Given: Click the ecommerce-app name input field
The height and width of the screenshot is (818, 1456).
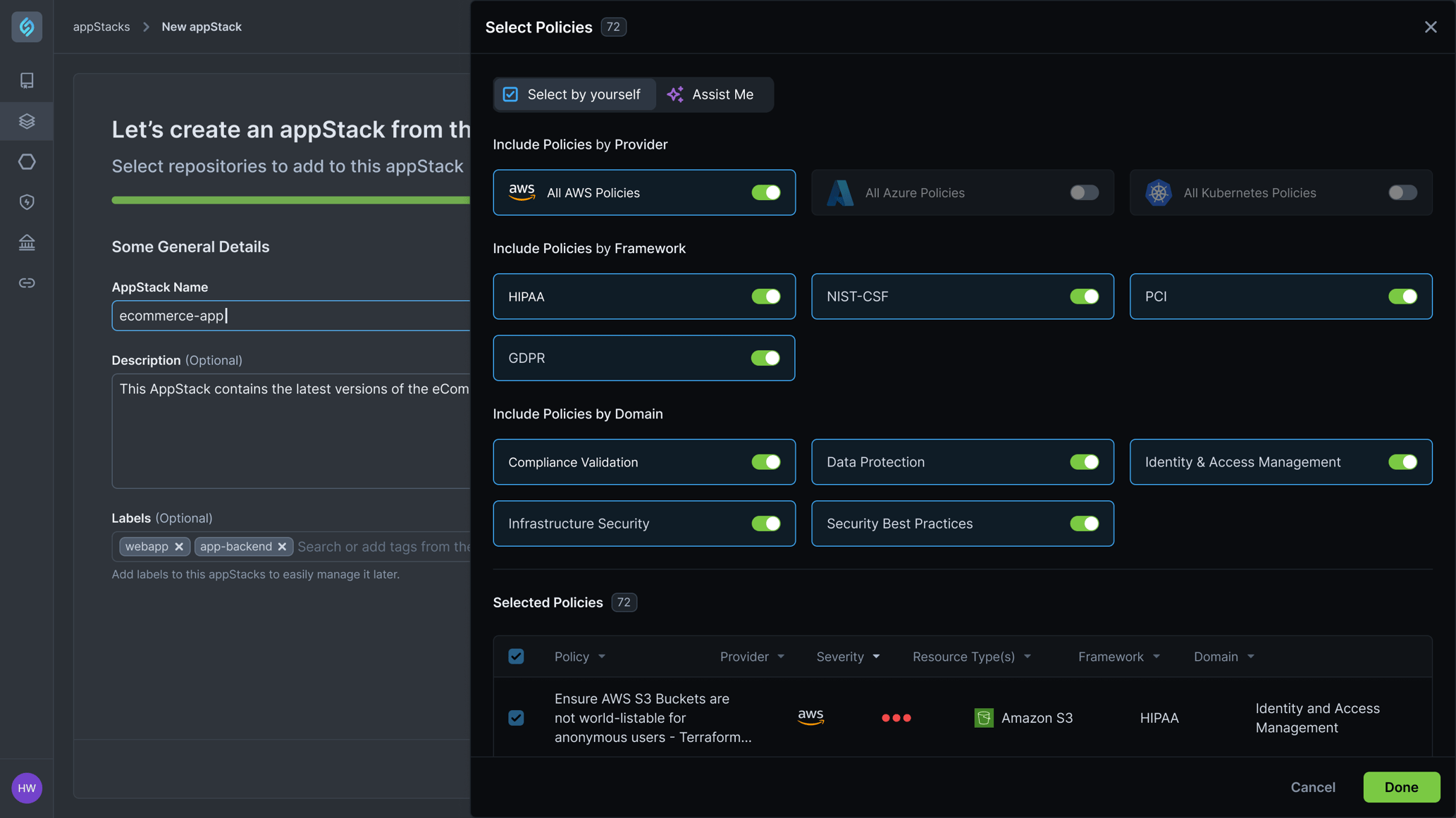Looking at the screenshot, I should tap(291, 315).
